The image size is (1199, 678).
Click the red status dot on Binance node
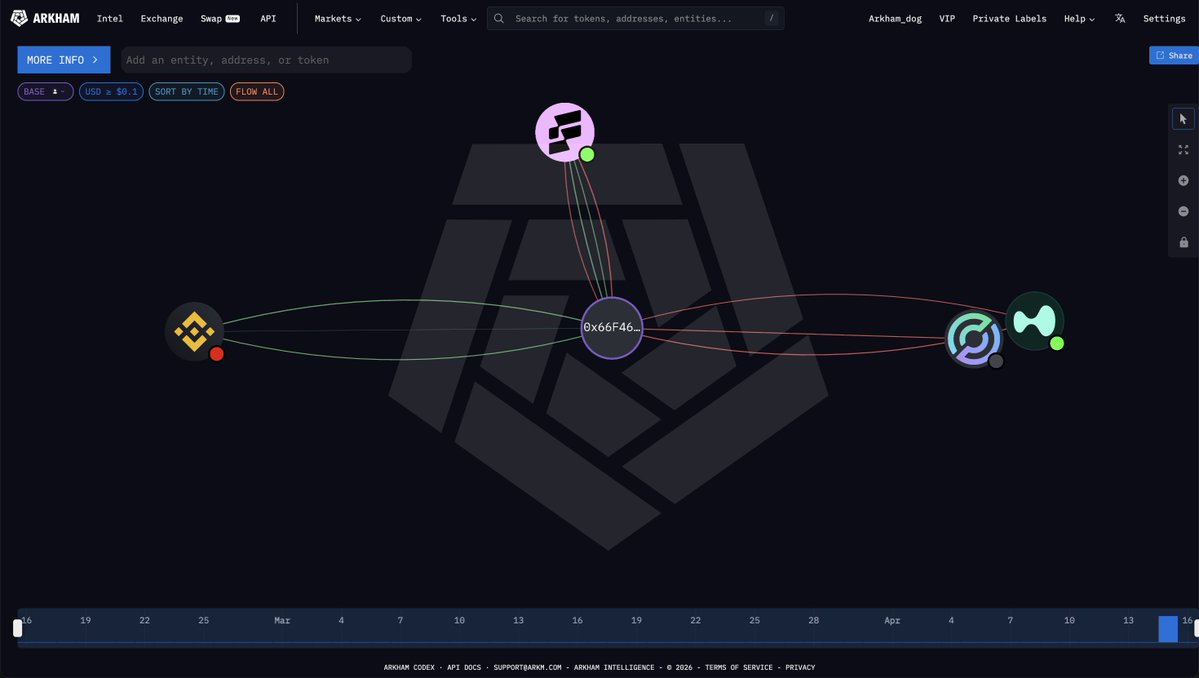(216, 354)
